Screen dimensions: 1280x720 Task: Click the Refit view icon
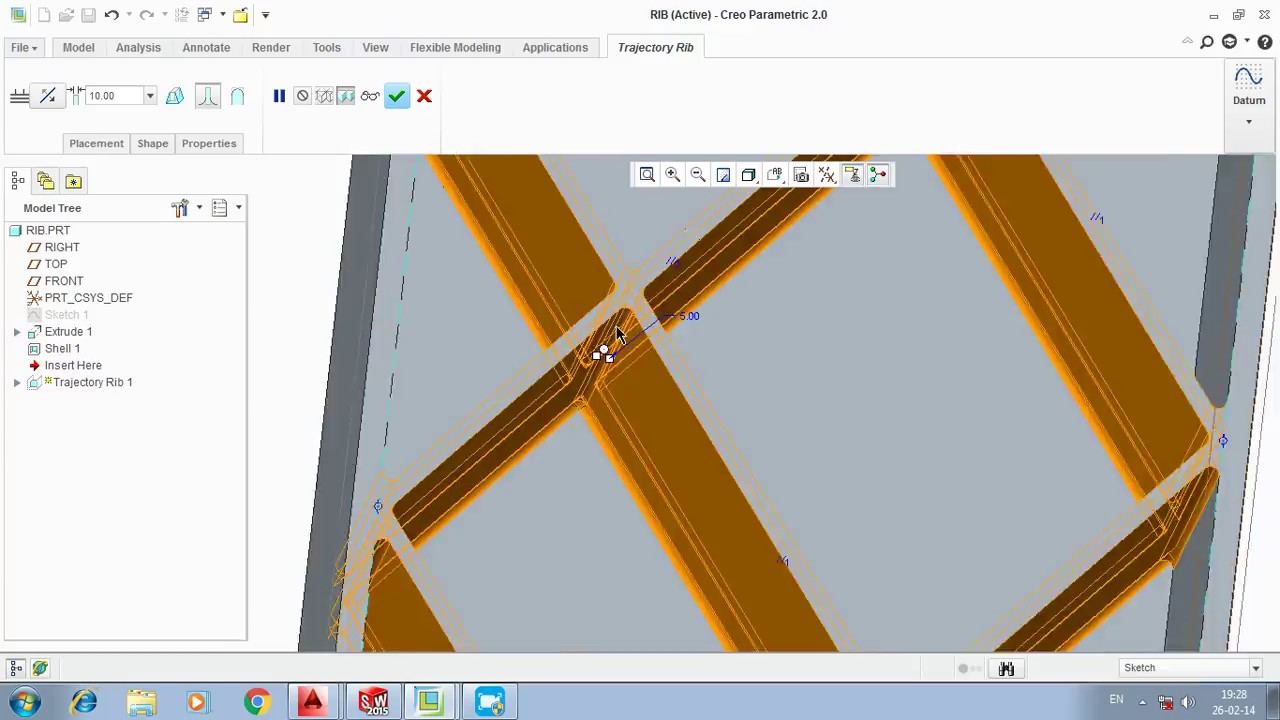coord(647,175)
